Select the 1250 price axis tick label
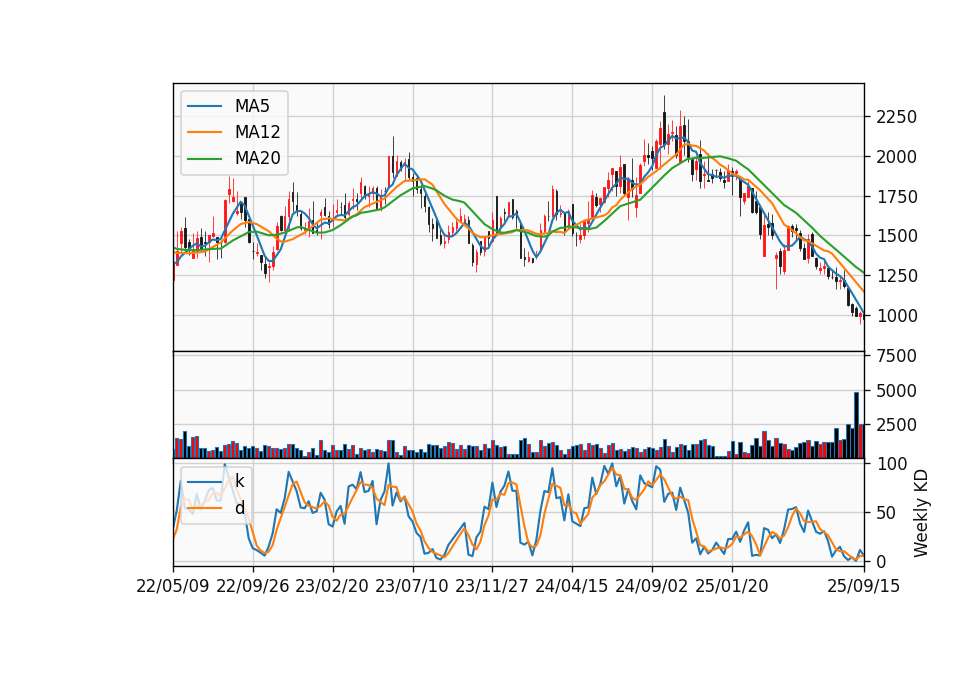 (x=896, y=276)
